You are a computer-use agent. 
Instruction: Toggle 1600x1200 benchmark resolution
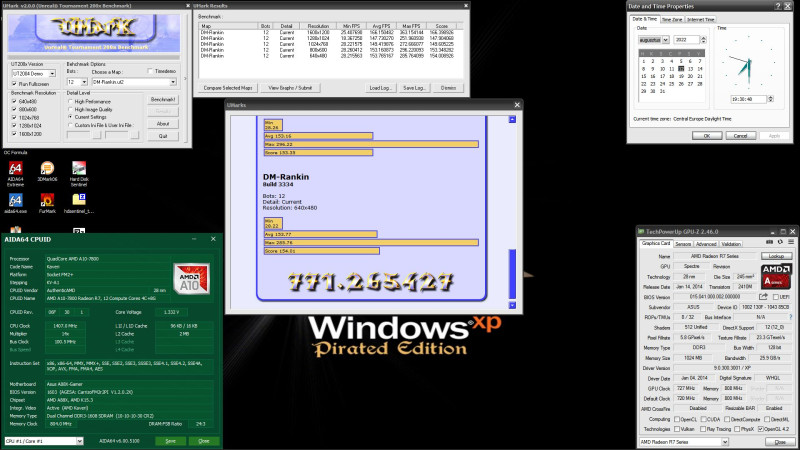point(14,134)
